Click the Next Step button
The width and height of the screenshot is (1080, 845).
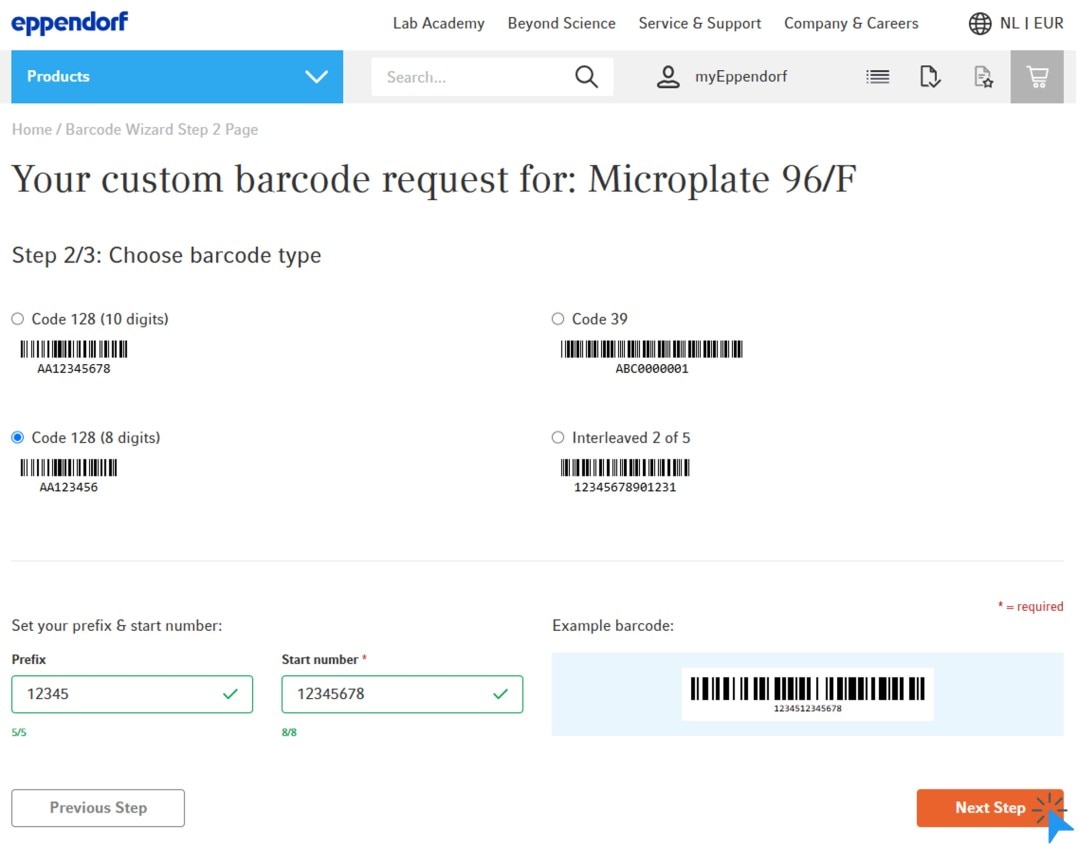989,808
